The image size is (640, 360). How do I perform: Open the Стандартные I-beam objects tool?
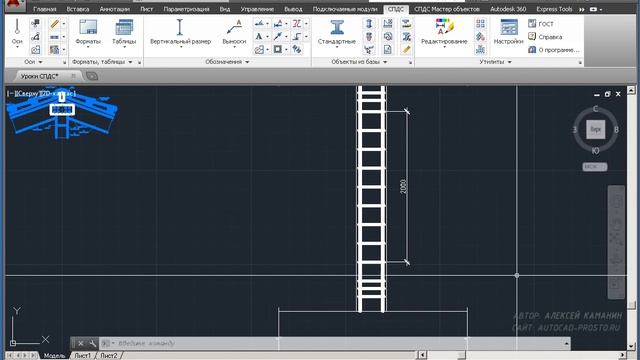[x=337, y=33]
